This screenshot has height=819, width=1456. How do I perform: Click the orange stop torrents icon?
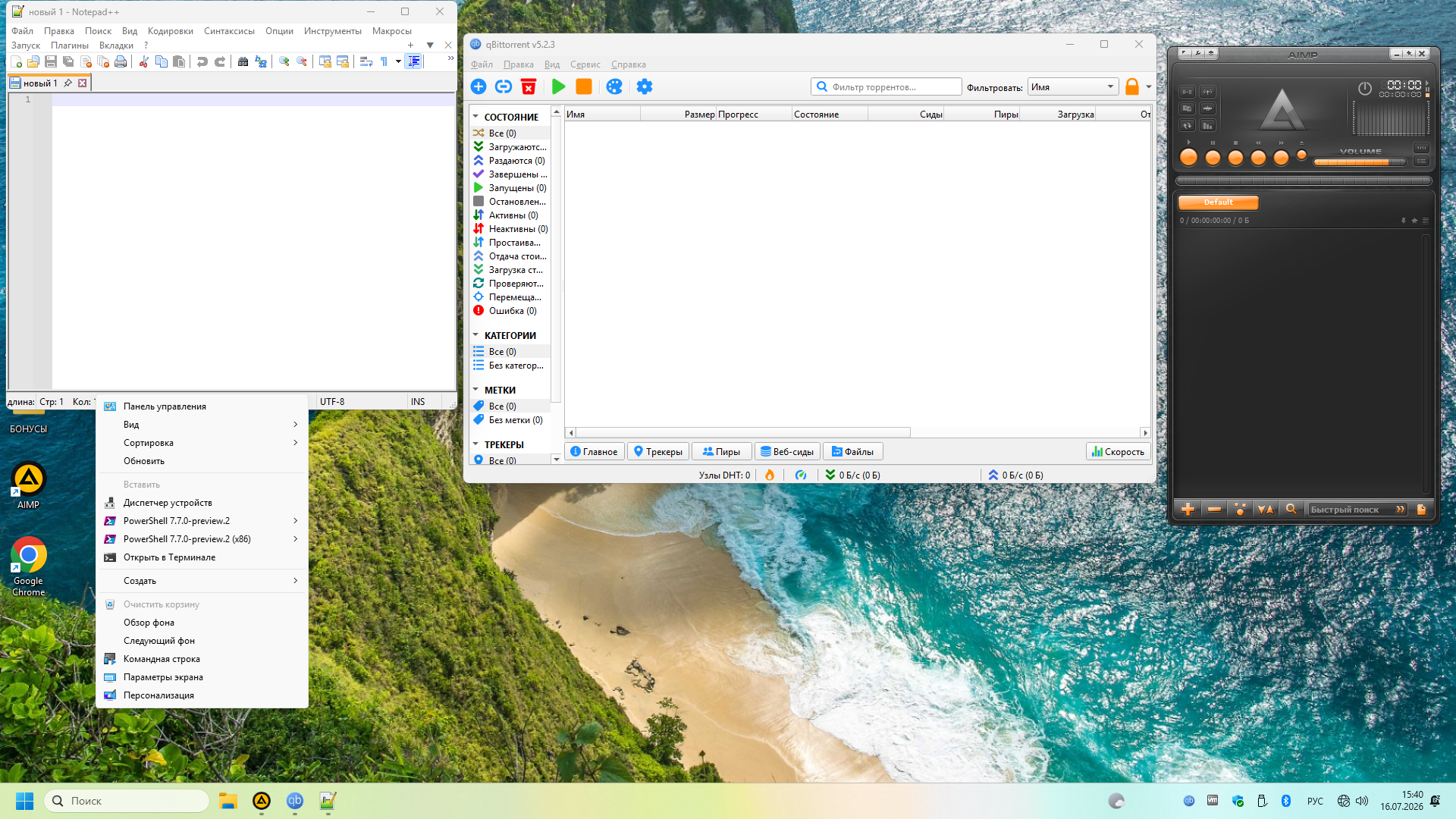pos(584,86)
